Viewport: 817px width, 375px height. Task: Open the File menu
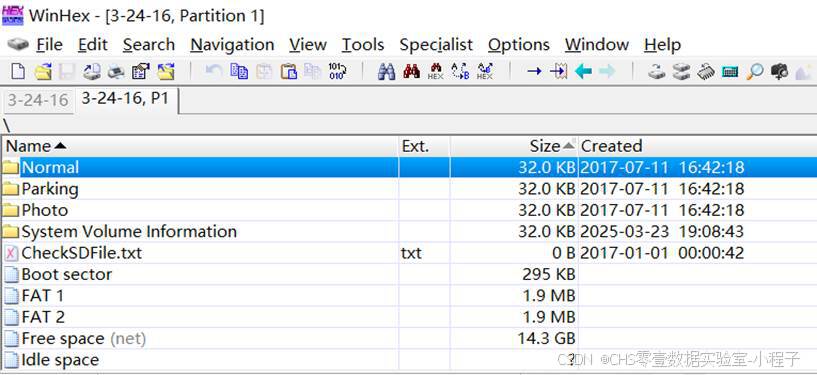[49, 45]
